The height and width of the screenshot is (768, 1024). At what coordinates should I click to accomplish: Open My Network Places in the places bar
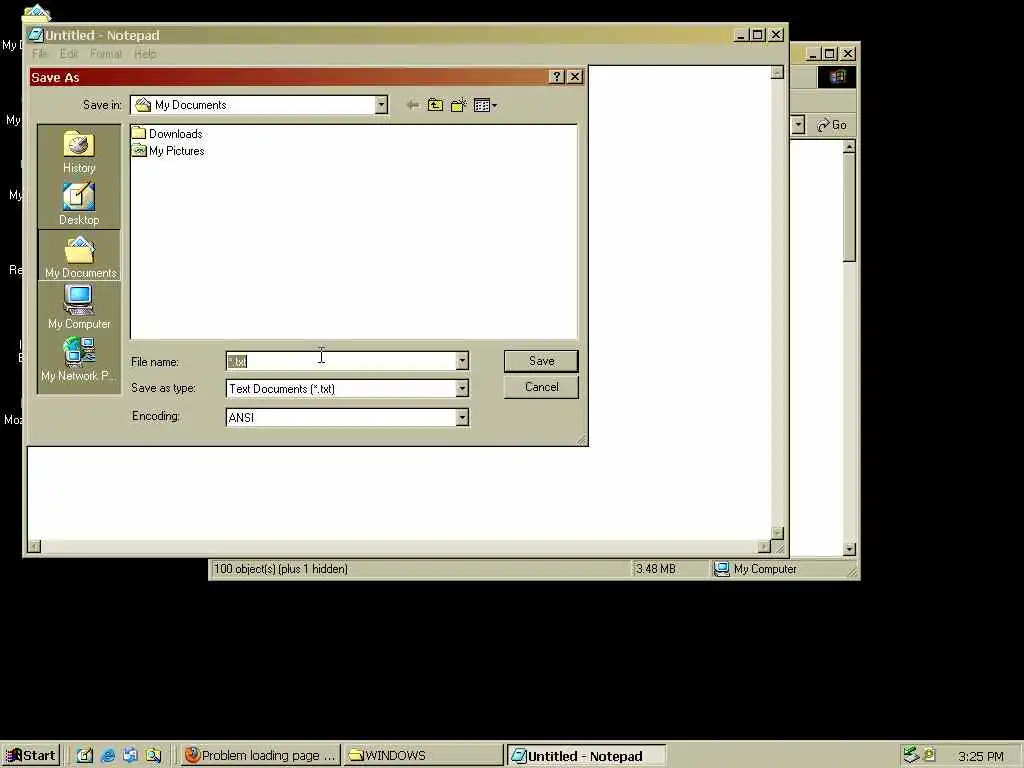[79, 359]
